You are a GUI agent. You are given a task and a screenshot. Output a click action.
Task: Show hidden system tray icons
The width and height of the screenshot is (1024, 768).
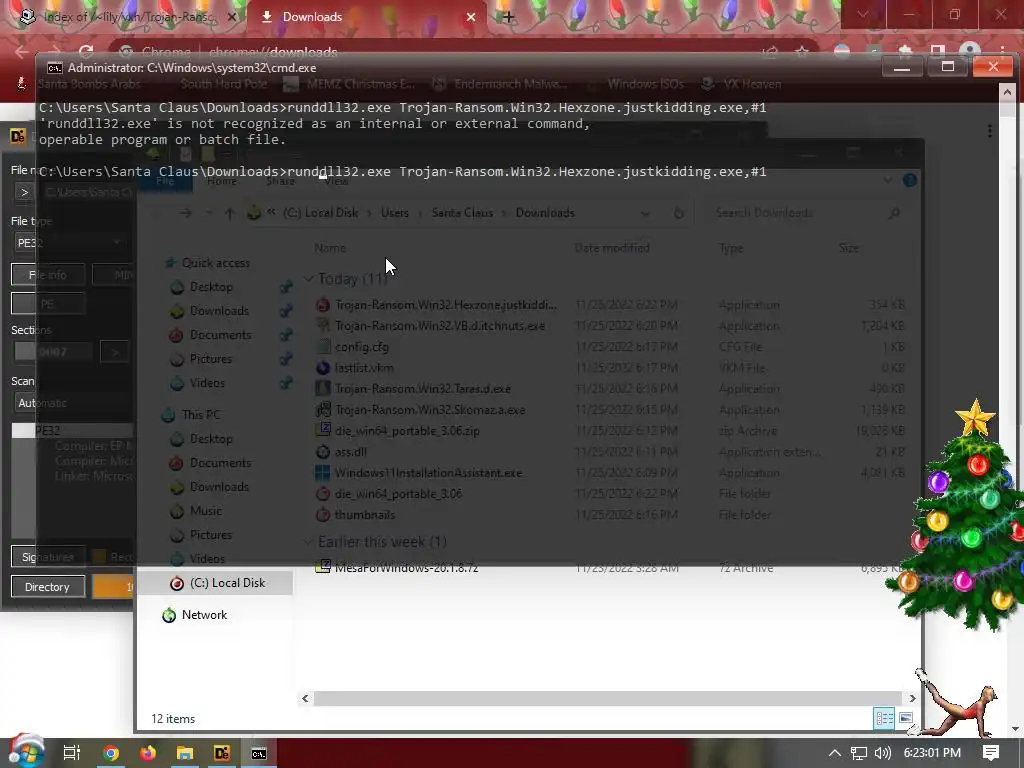click(835, 753)
